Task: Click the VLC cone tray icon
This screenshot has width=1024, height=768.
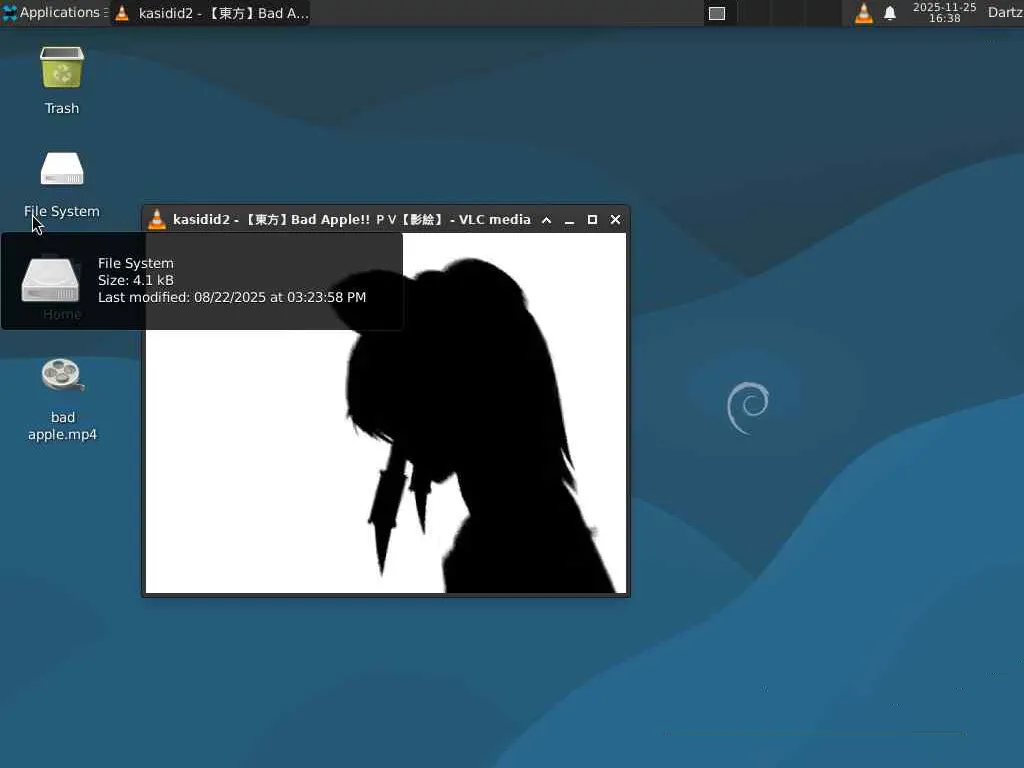Action: 863,13
